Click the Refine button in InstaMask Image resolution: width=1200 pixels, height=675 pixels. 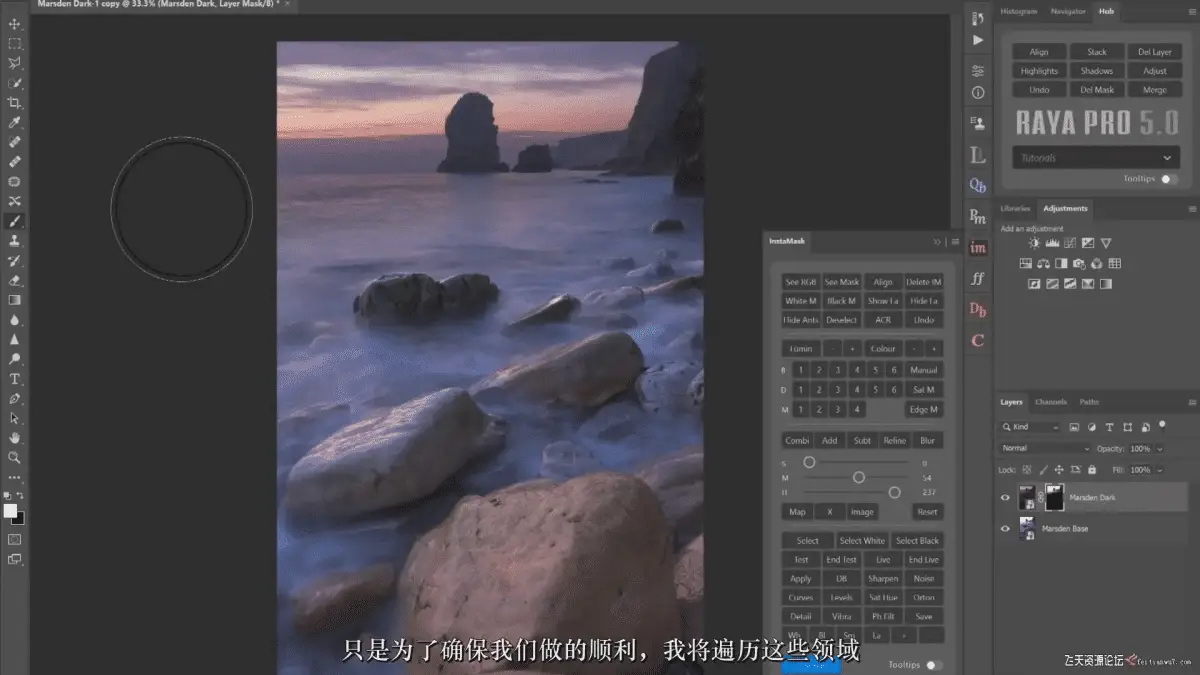click(894, 440)
